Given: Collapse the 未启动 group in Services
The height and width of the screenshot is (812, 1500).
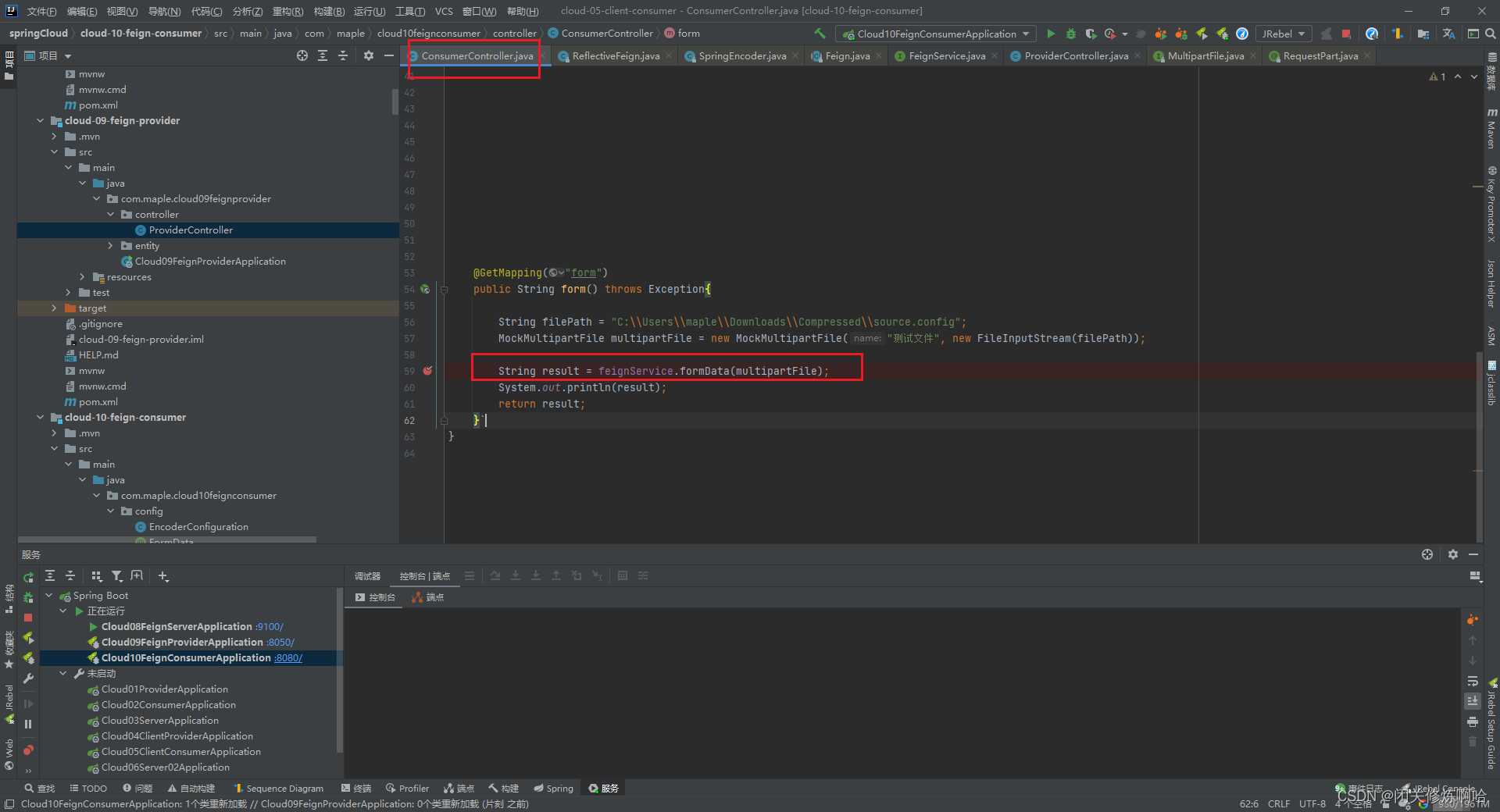Looking at the screenshot, I should coord(63,673).
